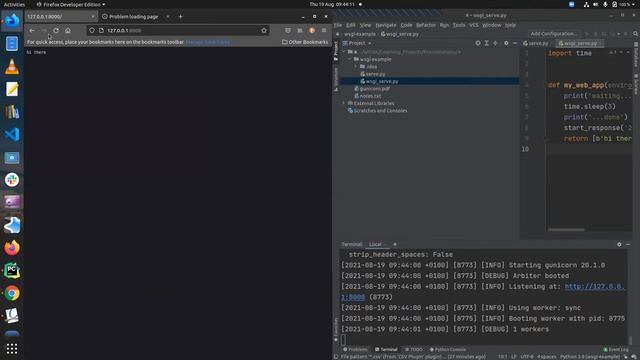Launch VLC from the dock
The height and width of the screenshot is (360, 640).
point(12,67)
